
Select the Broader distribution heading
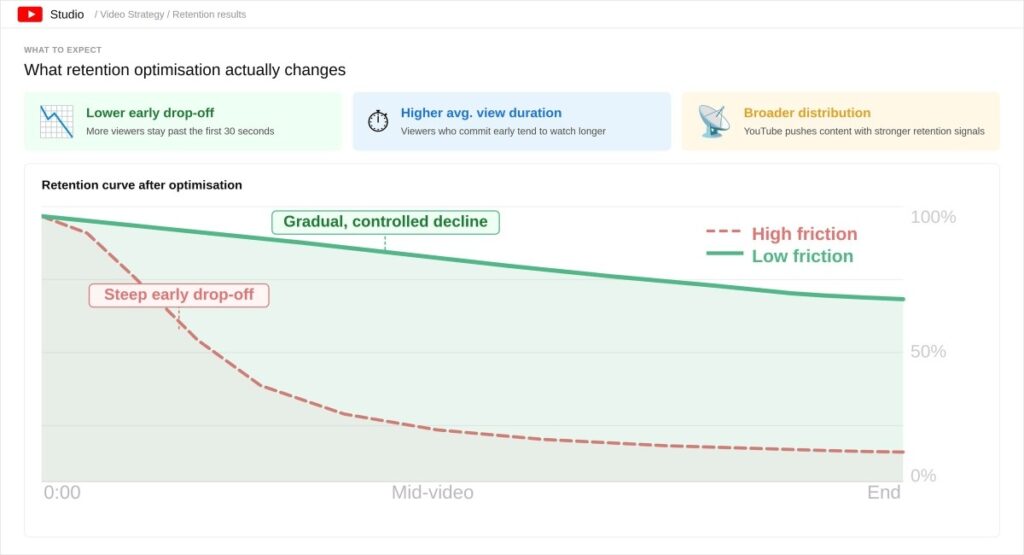tap(807, 113)
